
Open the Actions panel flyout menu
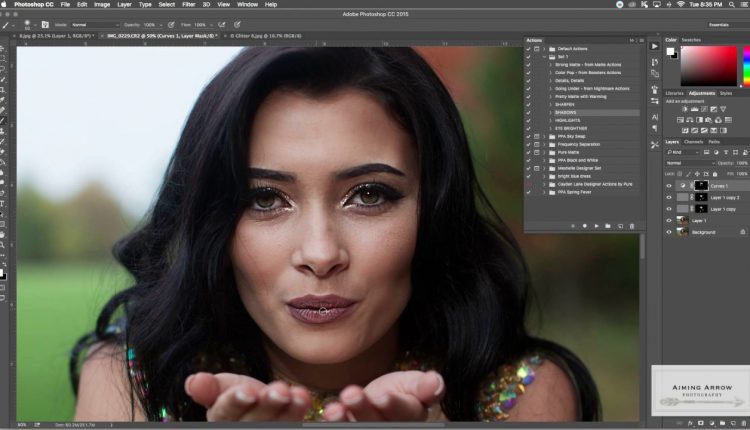point(641,40)
